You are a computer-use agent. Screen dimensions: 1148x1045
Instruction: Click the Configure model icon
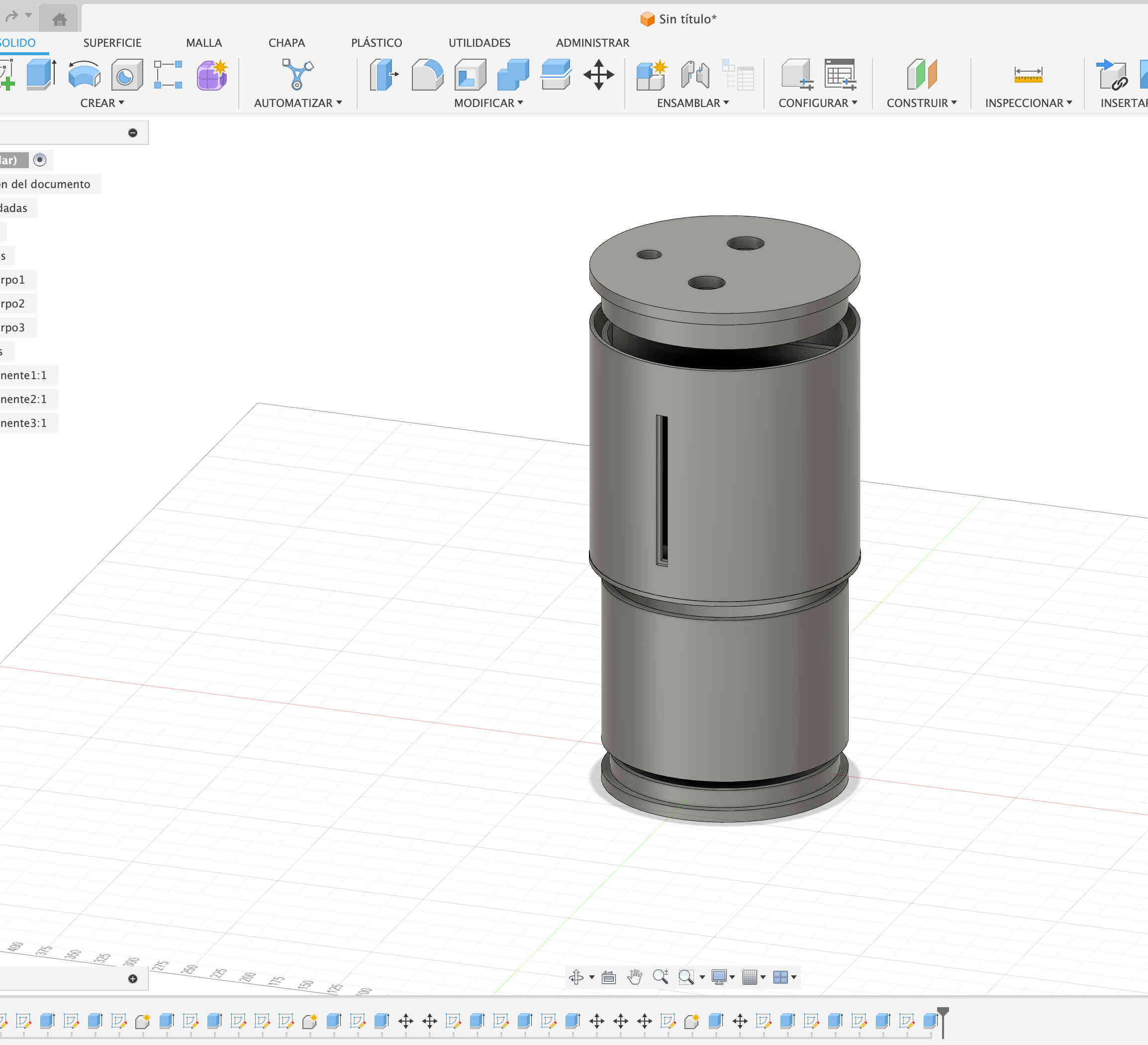(x=797, y=75)
